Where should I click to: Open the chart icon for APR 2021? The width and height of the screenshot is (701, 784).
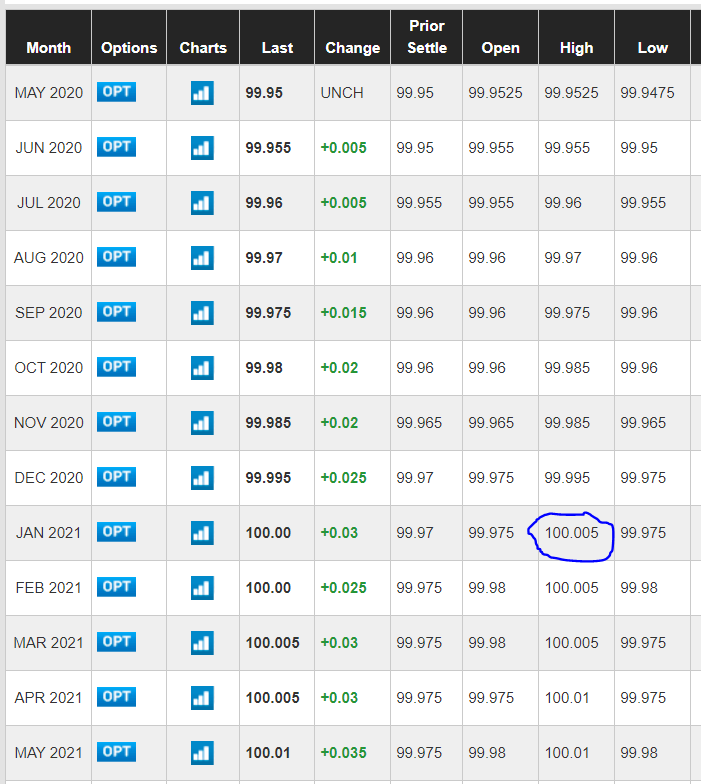click(202, 698)
